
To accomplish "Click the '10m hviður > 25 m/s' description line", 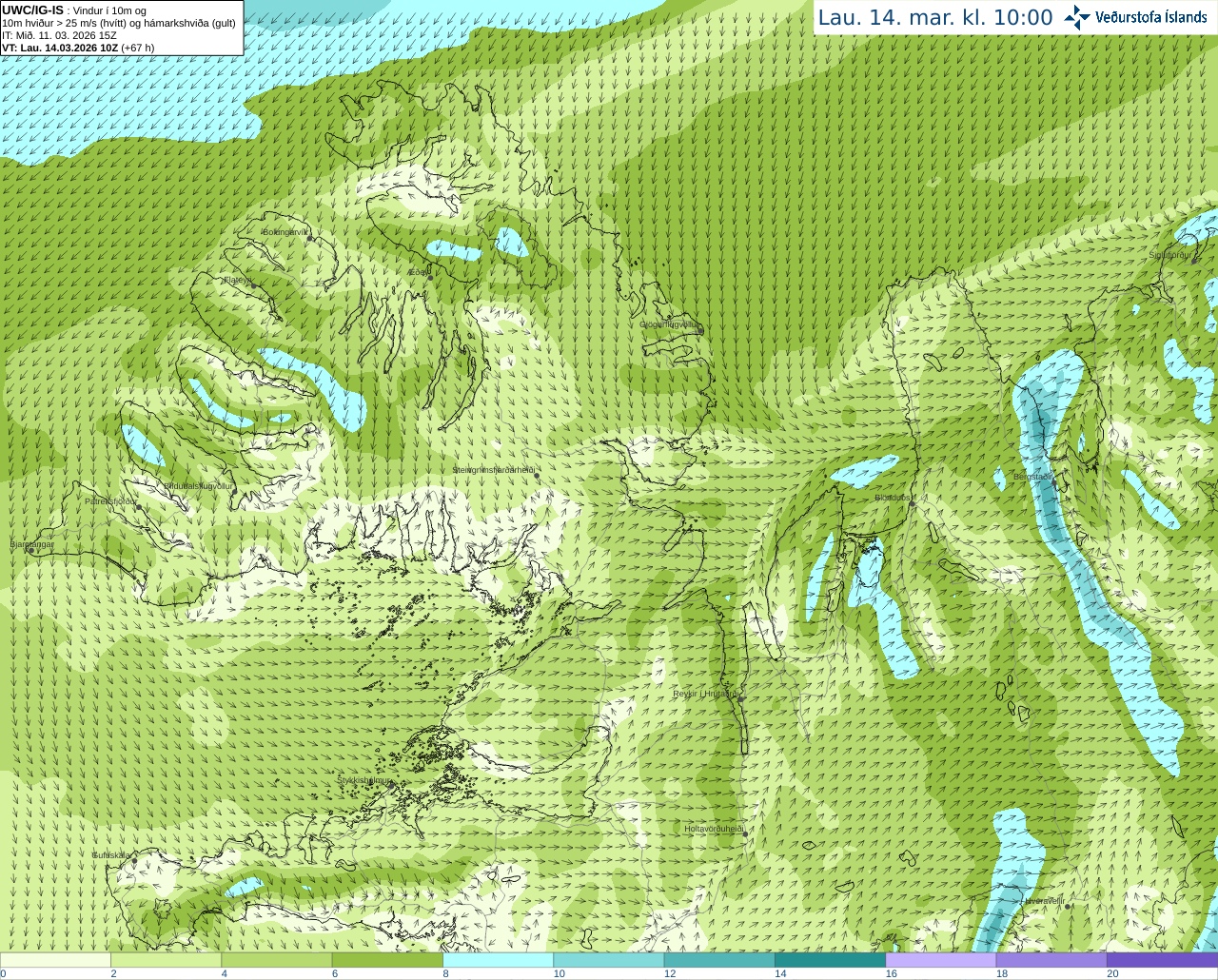I will [x=119, y=23].
